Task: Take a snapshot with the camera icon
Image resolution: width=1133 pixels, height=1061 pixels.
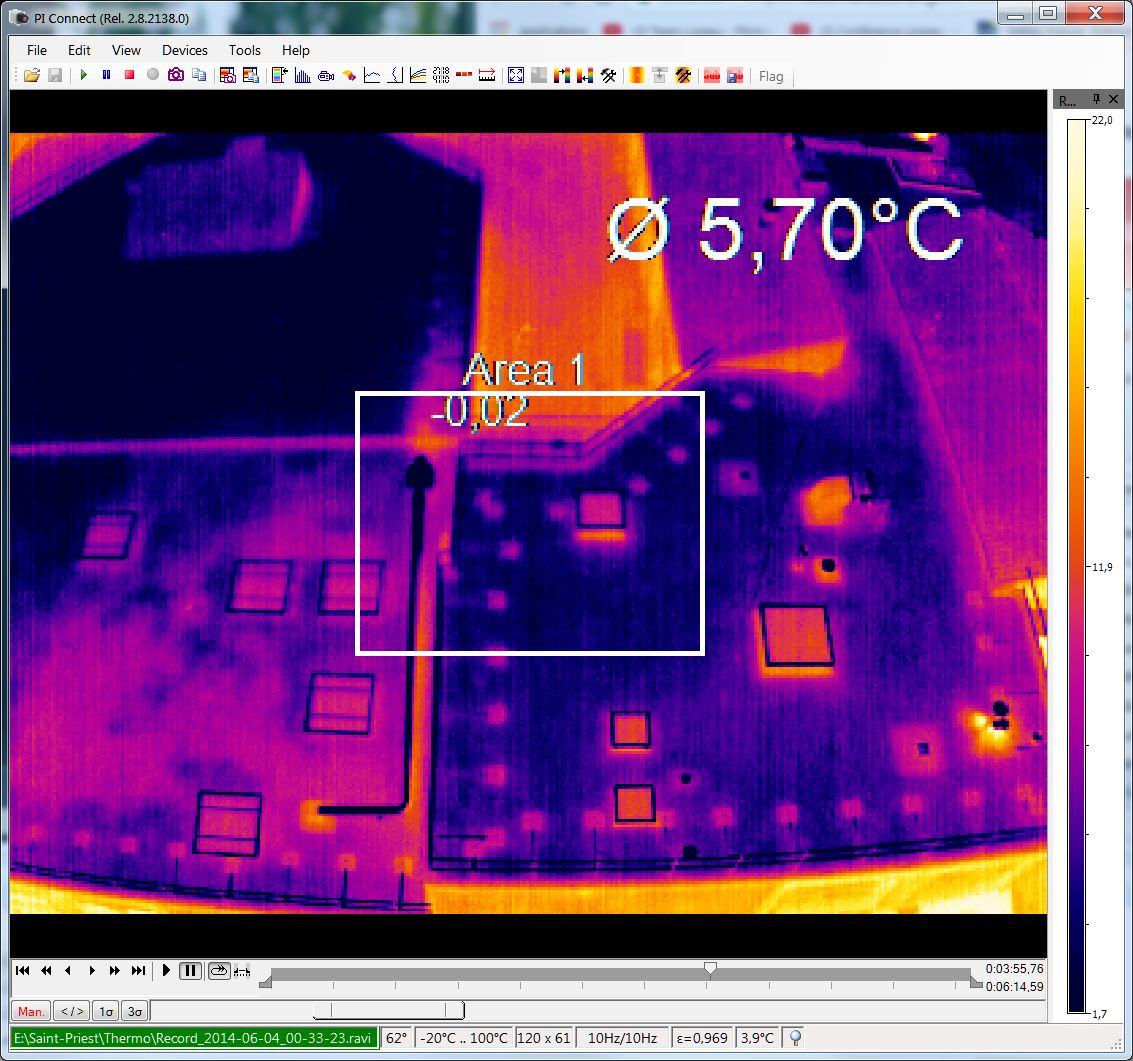Action: tap(176, 75)
